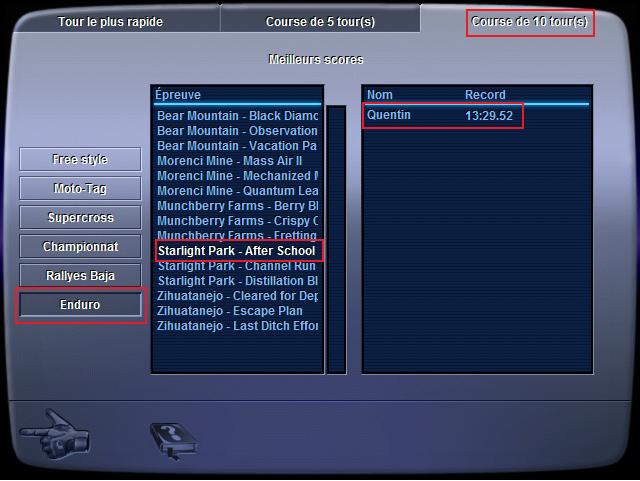The height and width of the screenshot is (481, 640).
Task: Click the pointing glove back icon
Action: coord(54,434)
